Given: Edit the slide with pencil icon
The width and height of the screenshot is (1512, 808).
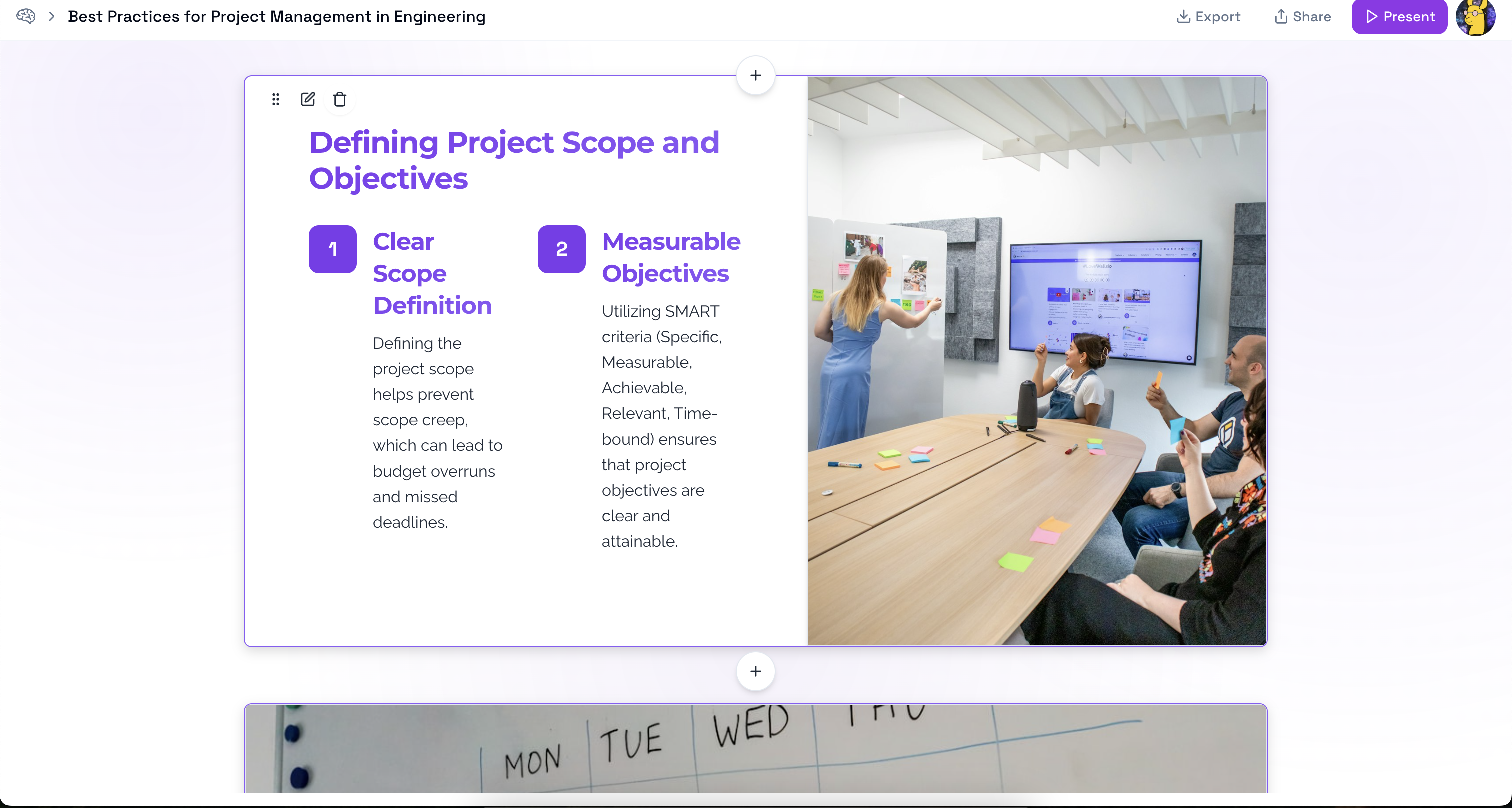Looking at the screenshot, I should 308,100.
